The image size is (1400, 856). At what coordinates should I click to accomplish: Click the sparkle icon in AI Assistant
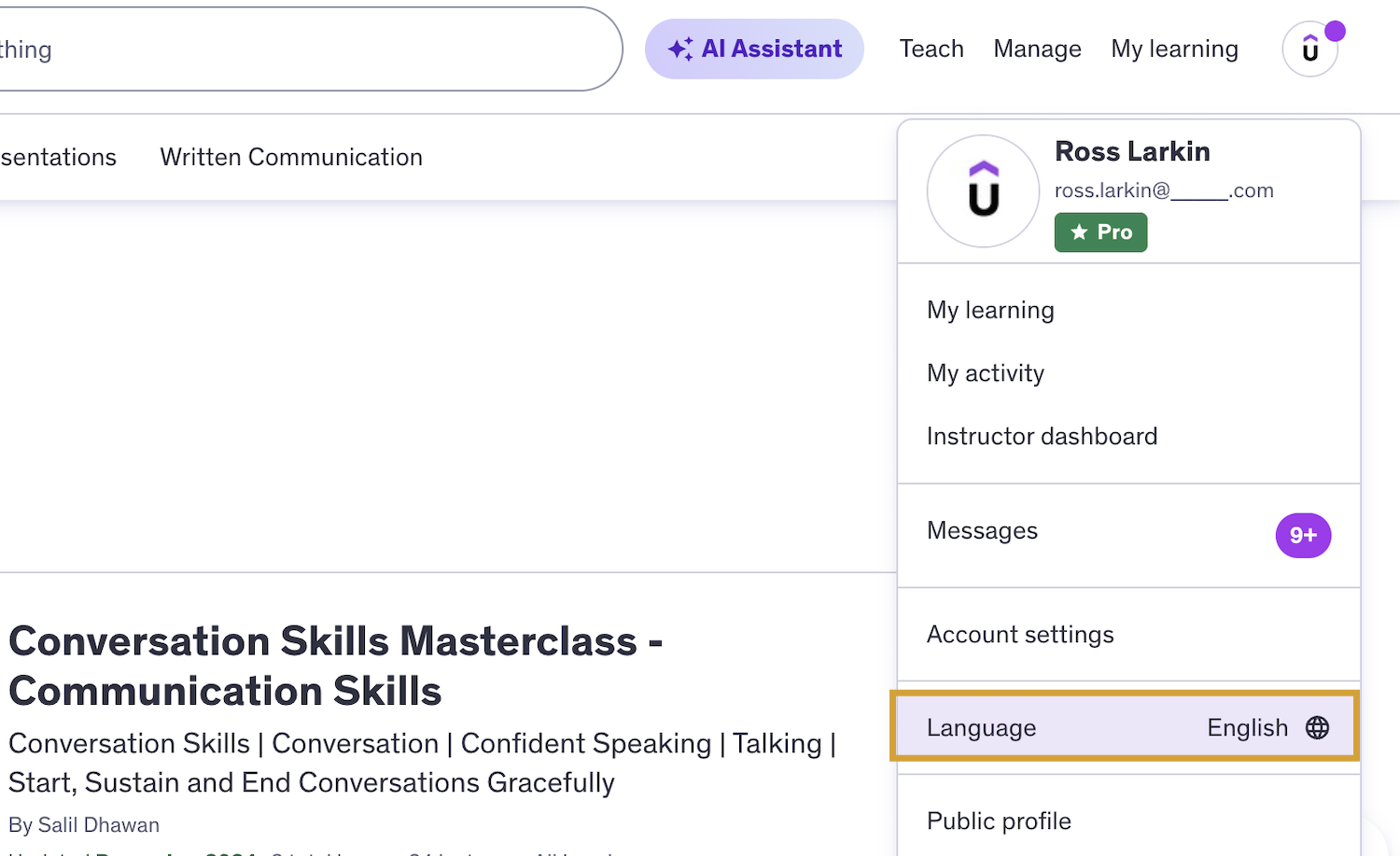[680, 49]
